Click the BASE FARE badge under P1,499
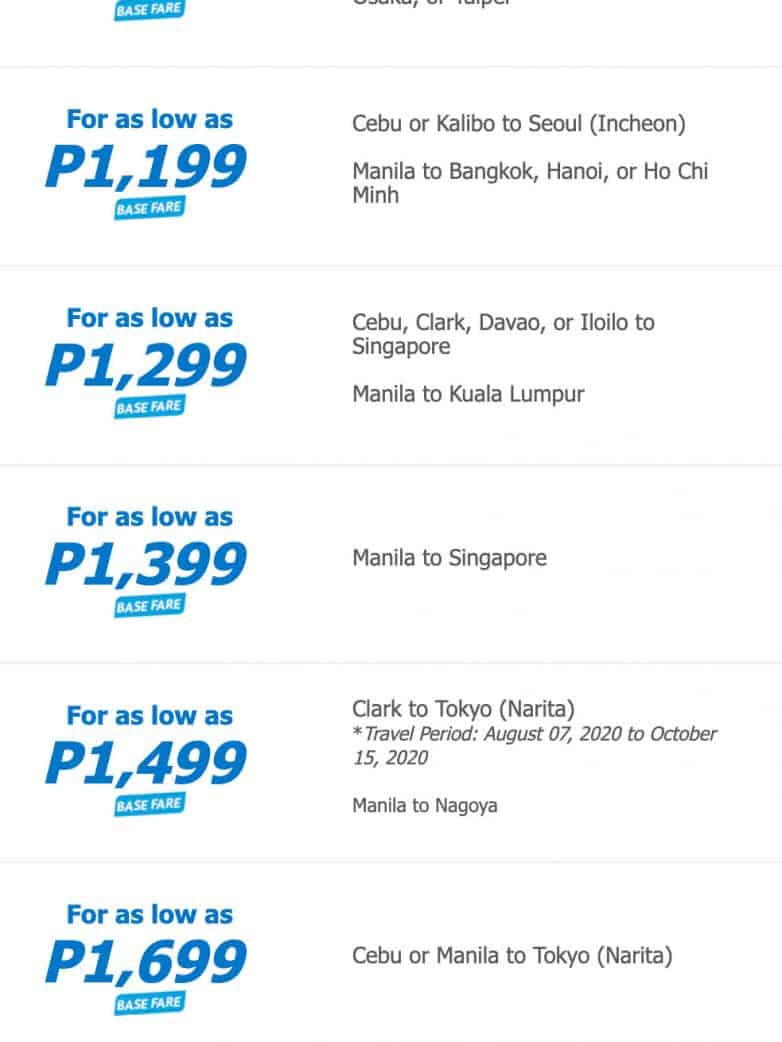Viewport: 782px width, 1042px height. pos(149,805)
